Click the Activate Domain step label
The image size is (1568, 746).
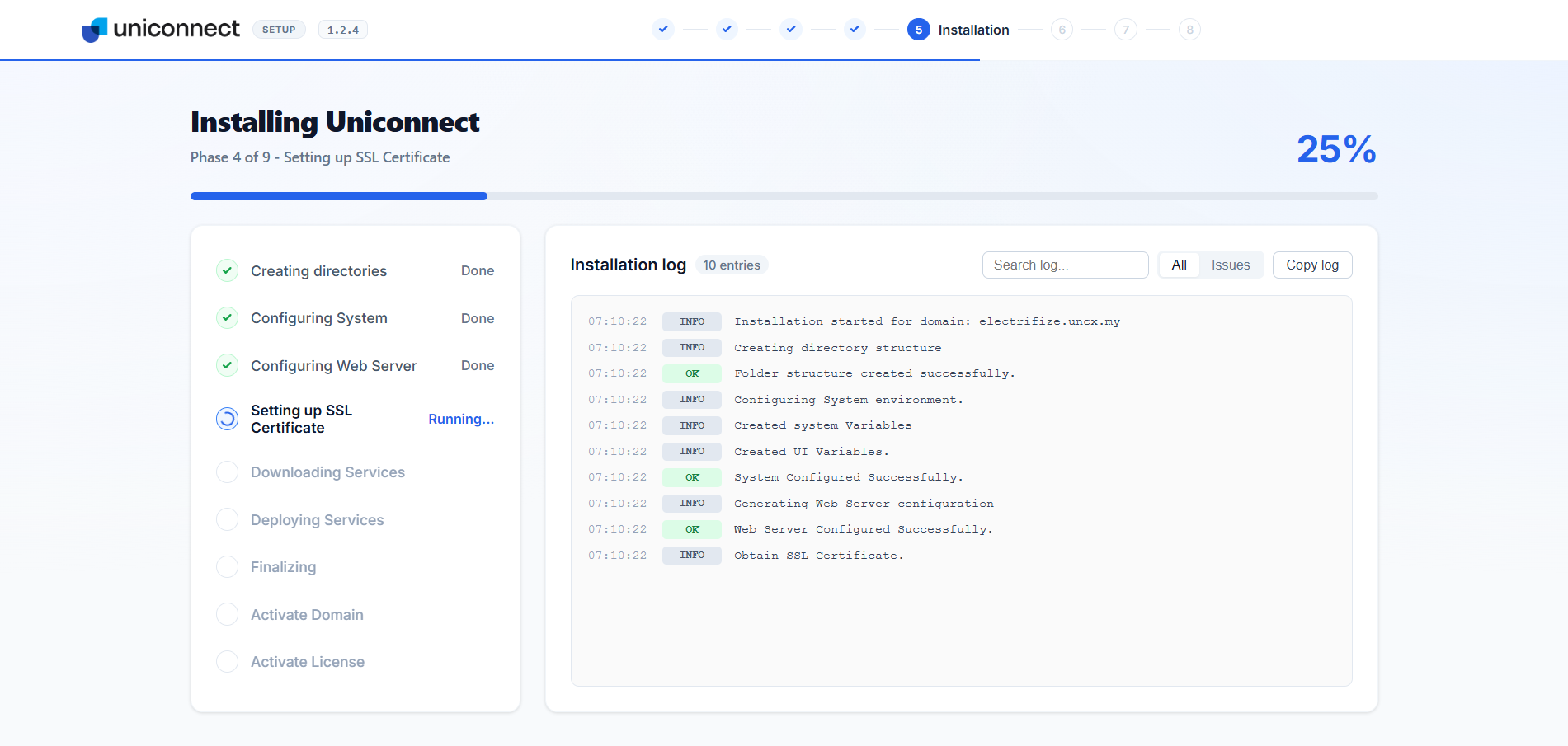(307, 615)
